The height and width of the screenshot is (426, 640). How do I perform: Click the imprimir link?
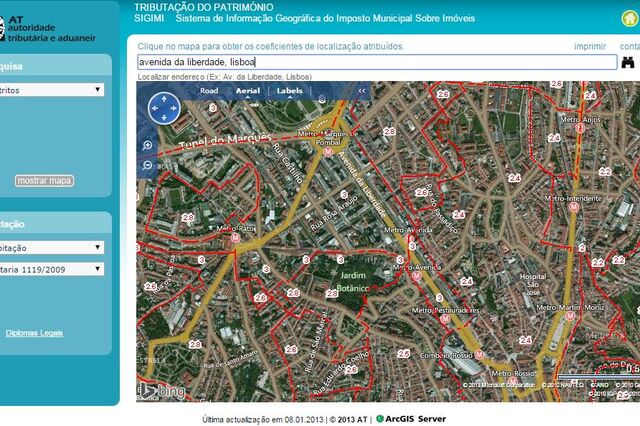[x=590, y=47]
